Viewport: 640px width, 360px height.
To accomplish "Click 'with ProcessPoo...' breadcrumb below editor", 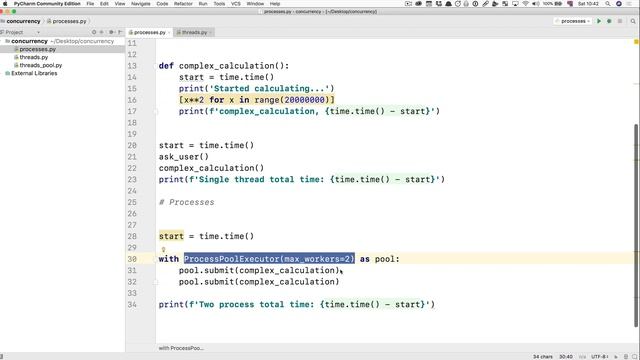I will point(181,348).
